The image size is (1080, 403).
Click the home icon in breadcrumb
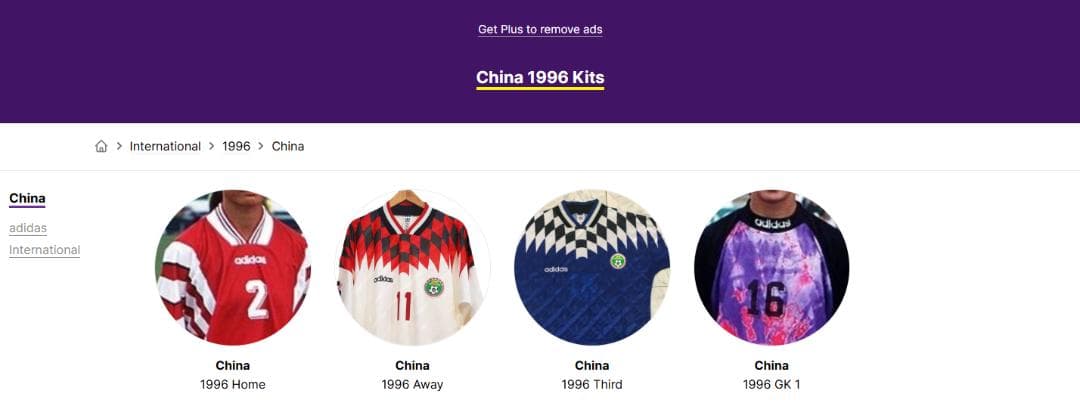pos(101,146)
